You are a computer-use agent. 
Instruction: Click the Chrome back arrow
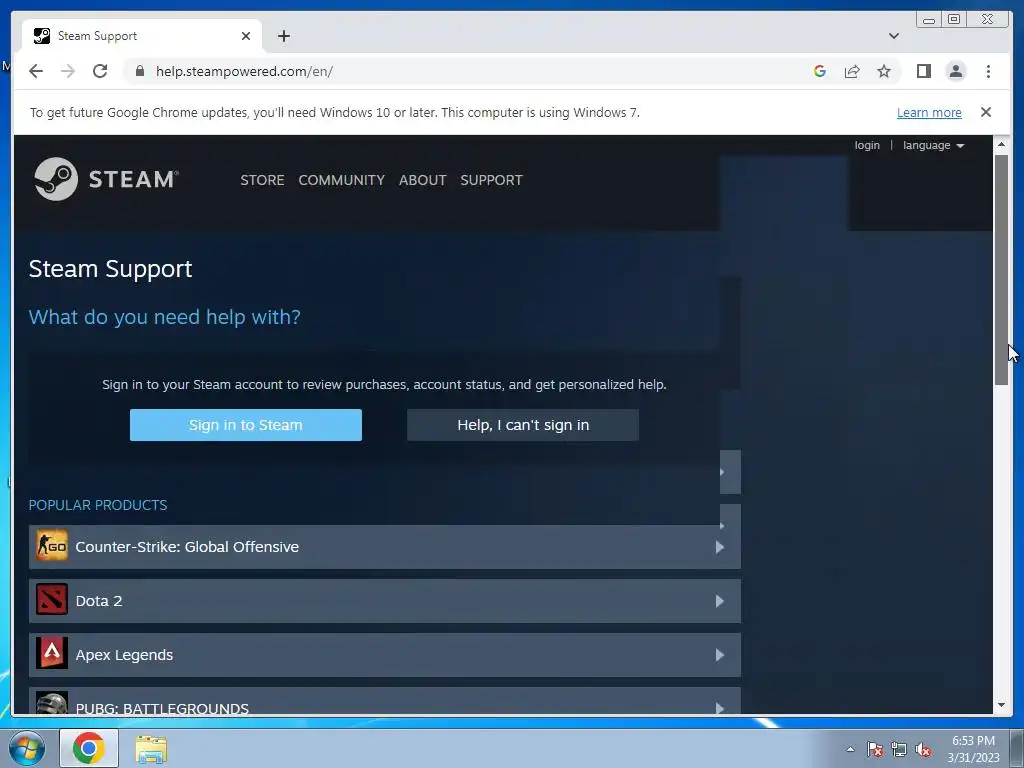pos(36,71)
